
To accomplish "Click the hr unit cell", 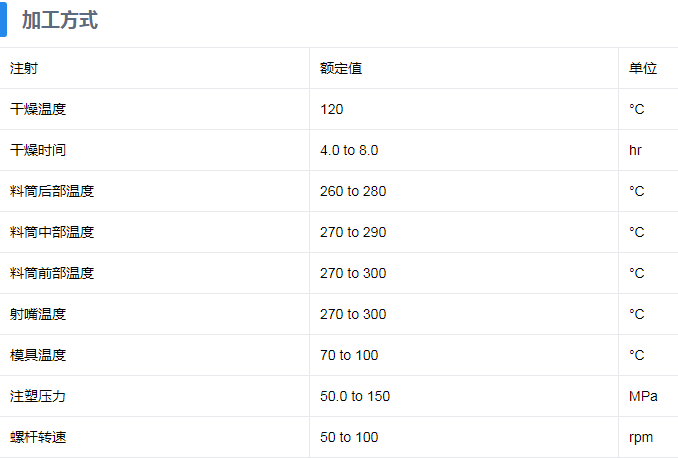I will pos(635,150).
